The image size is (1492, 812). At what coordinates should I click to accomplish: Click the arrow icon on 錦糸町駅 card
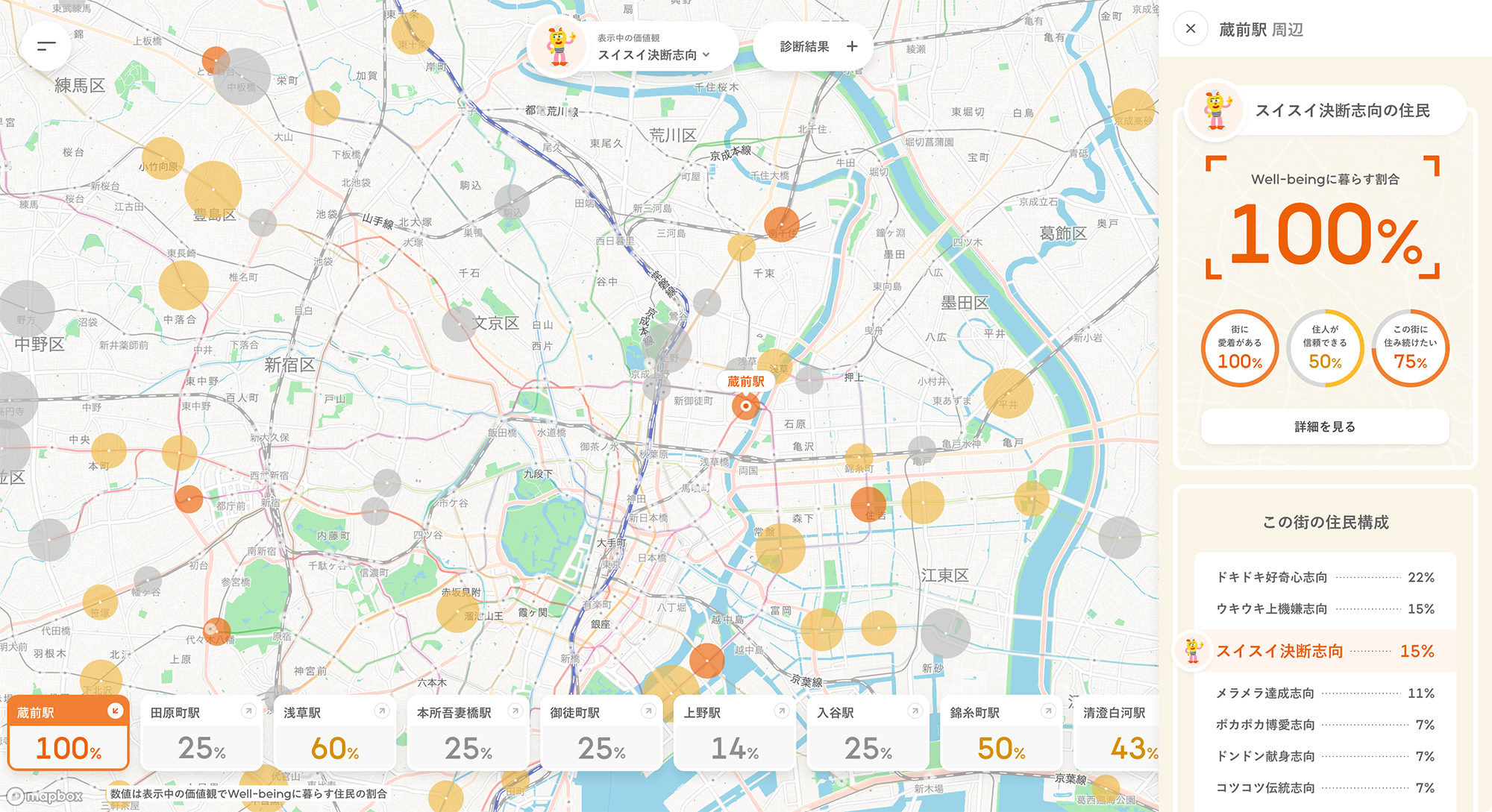click(x=1048, y=711)
